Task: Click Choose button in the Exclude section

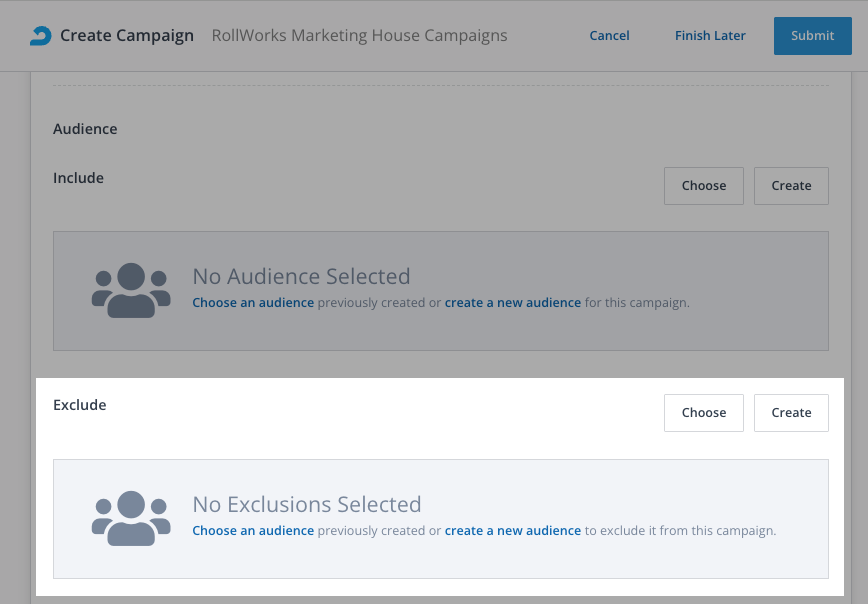Action: coord(703,413)
